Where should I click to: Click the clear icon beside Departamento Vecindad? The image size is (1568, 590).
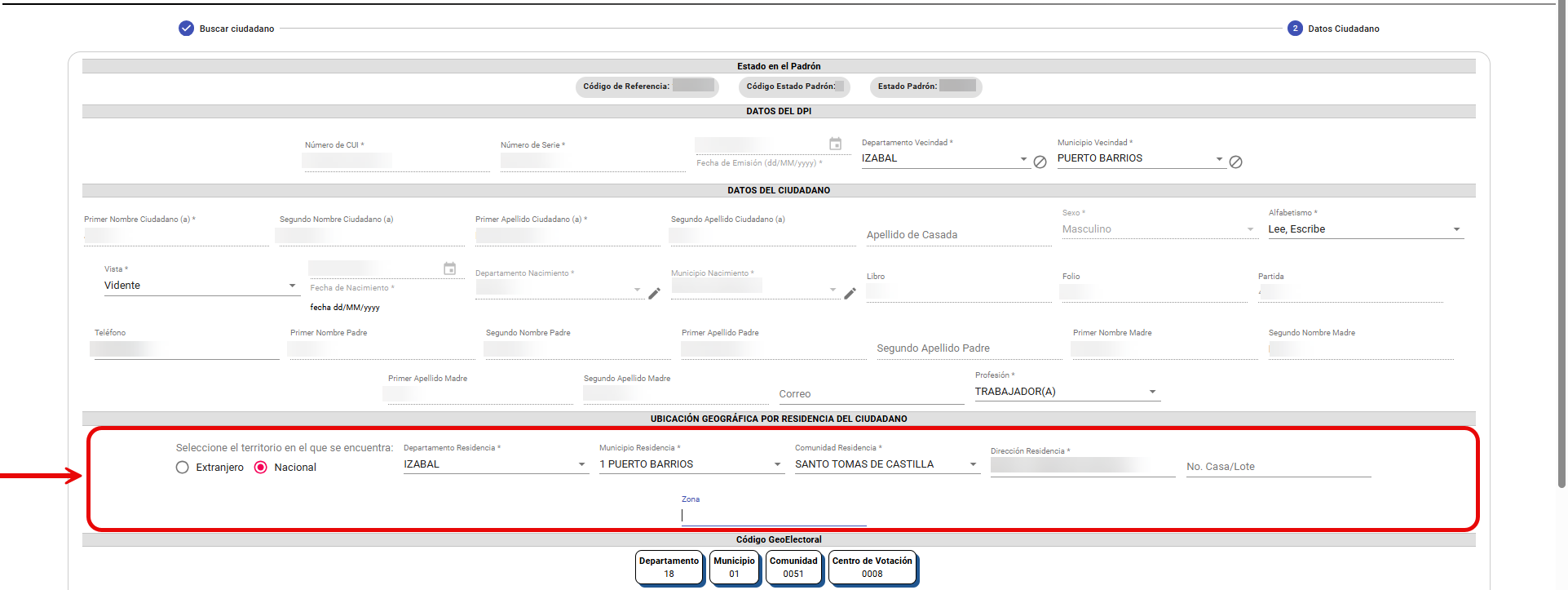tap(1040, 162)
